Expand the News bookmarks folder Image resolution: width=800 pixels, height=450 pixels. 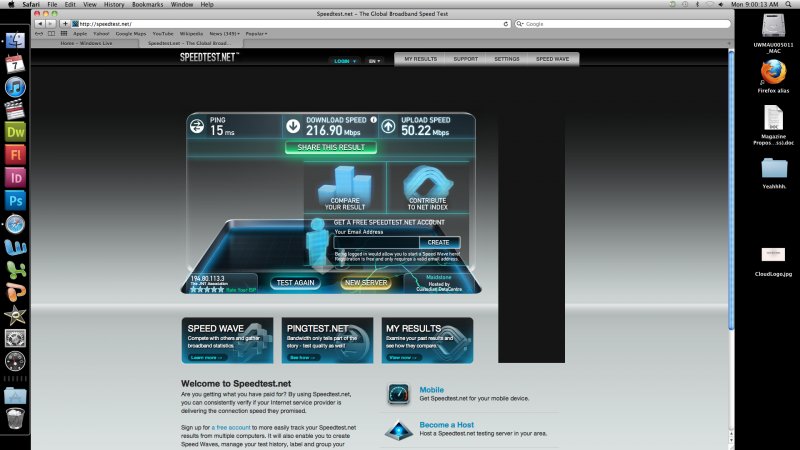(224, 34)
